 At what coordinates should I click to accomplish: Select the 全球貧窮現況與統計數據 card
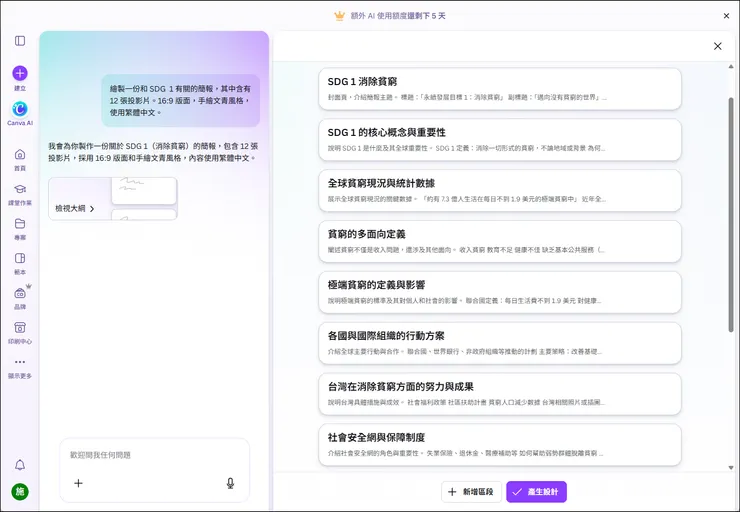click(x=500, y=191)
